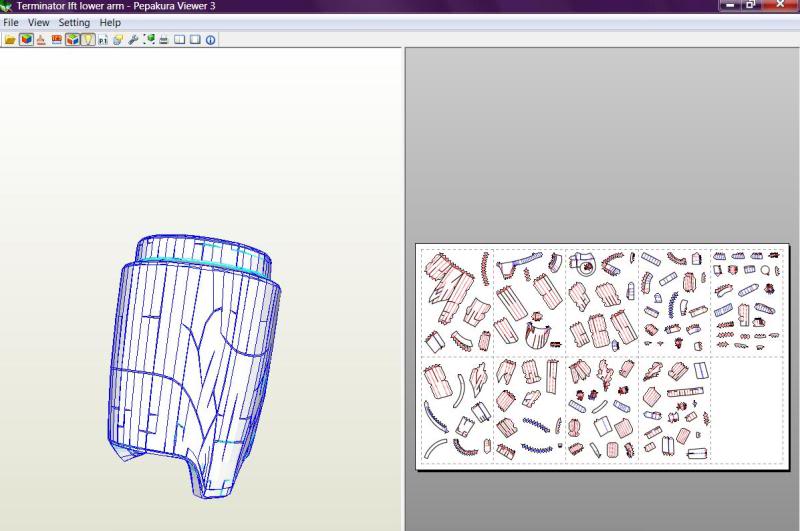Restore down the Pepakura Viewer window
Screen dimensions: 800x531
(751, 5)
